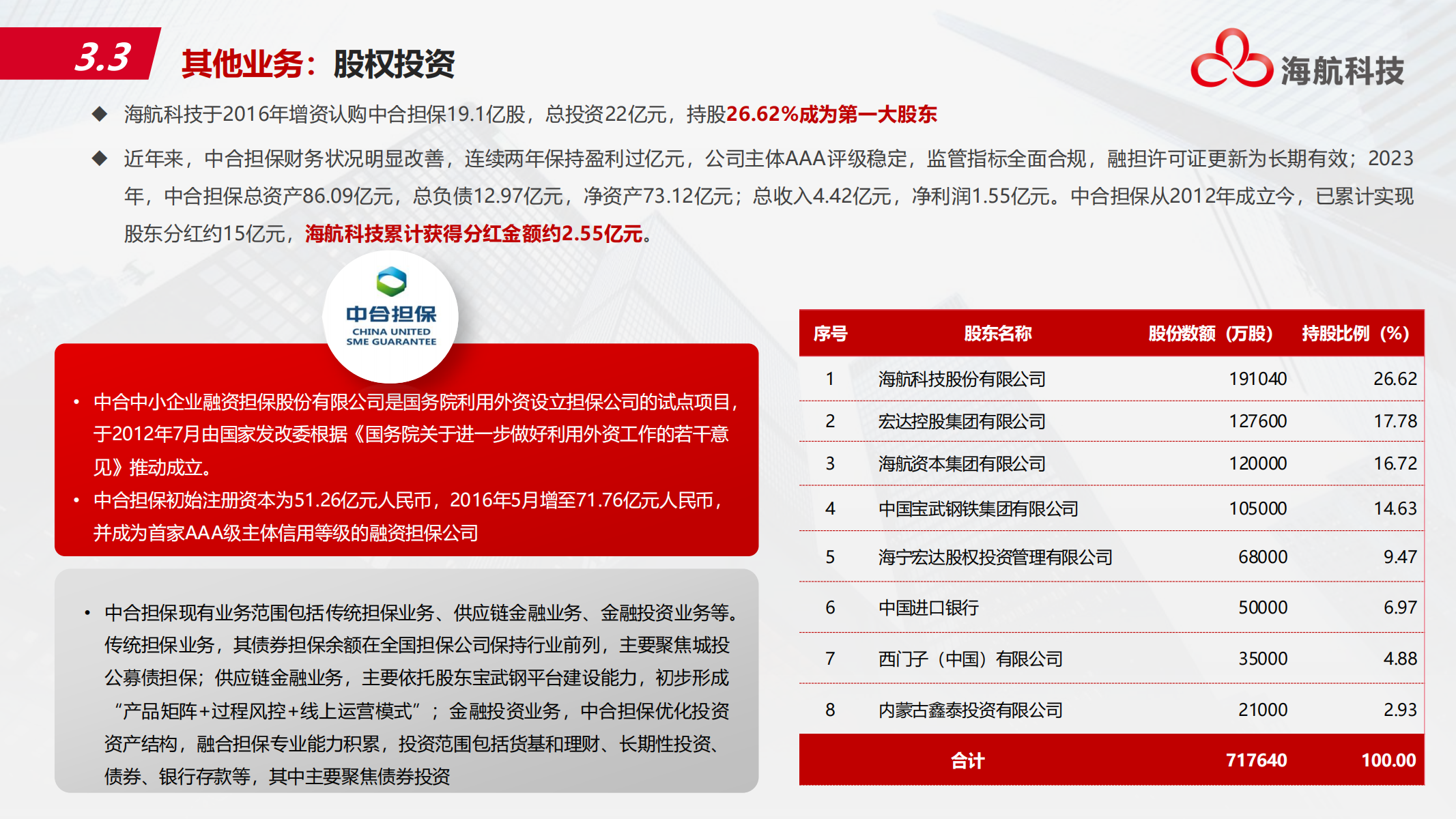Click the total share count 717640
The width and height of the screenshot is (1456, 819).
click(1257, 760)
